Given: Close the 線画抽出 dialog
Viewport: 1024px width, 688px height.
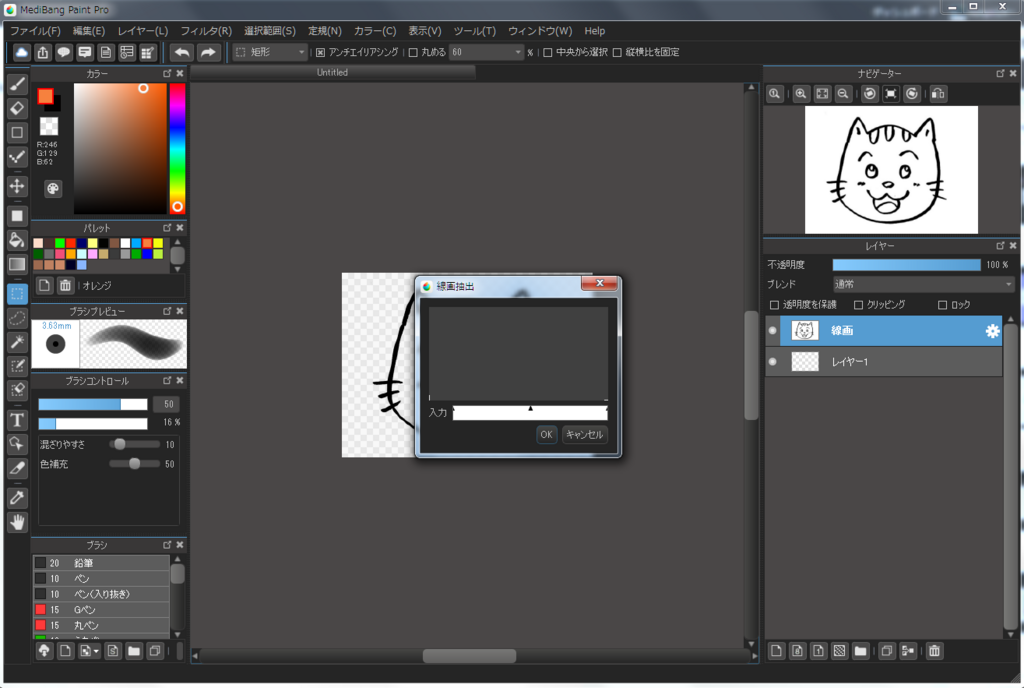Looking at the screenshot, I should pos(600,283).
